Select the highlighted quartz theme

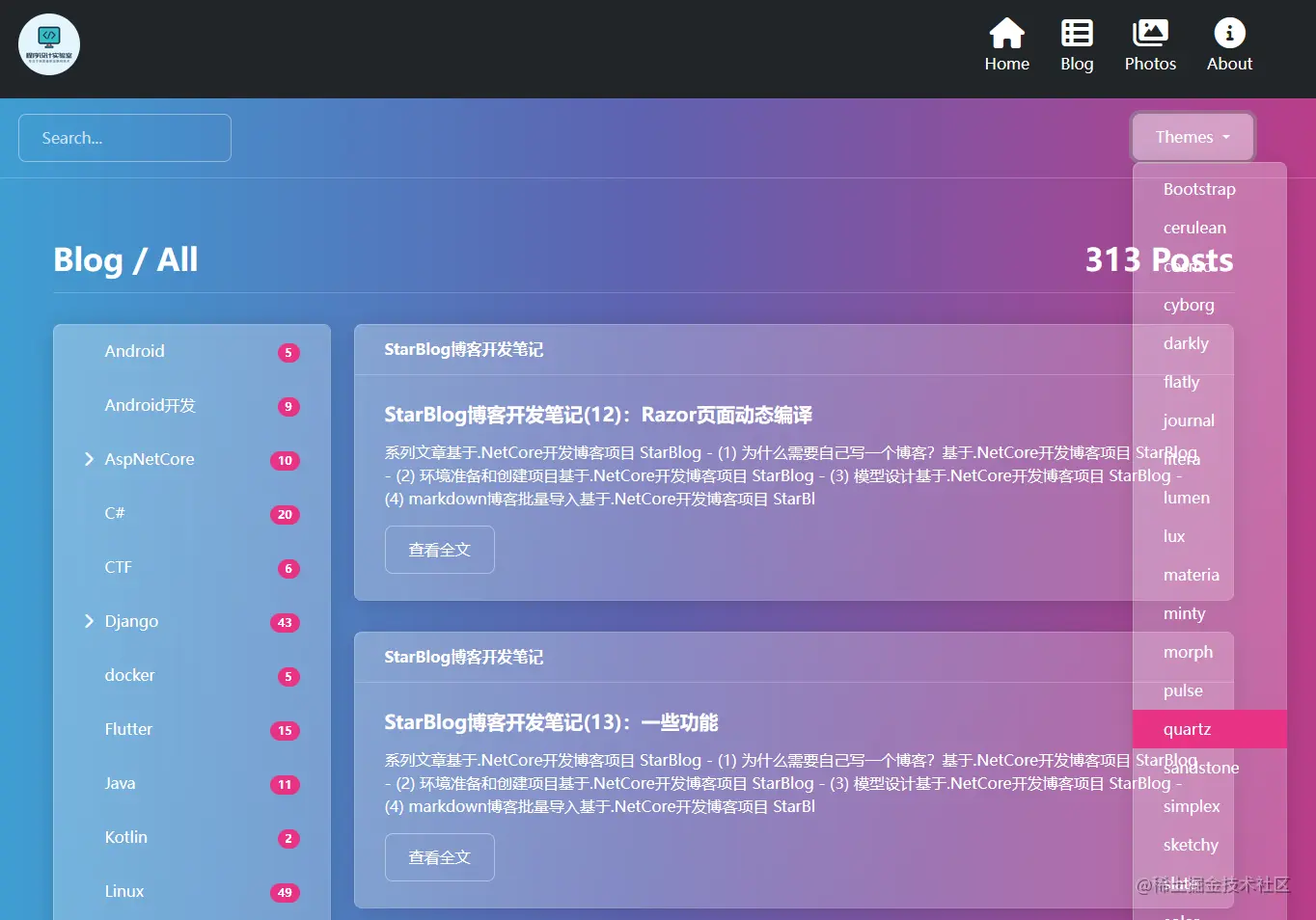tap(1210, 729)
